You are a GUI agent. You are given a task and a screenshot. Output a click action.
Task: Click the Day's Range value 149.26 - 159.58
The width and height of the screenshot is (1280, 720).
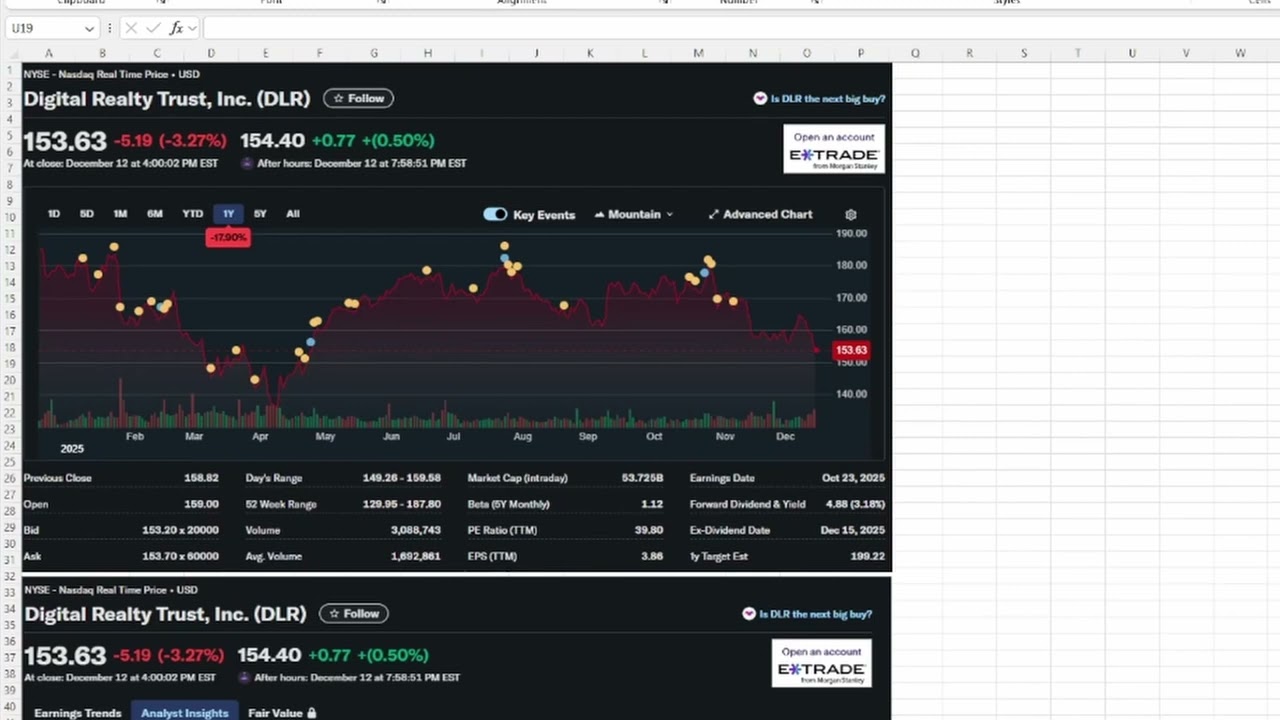tap(402, 478)
